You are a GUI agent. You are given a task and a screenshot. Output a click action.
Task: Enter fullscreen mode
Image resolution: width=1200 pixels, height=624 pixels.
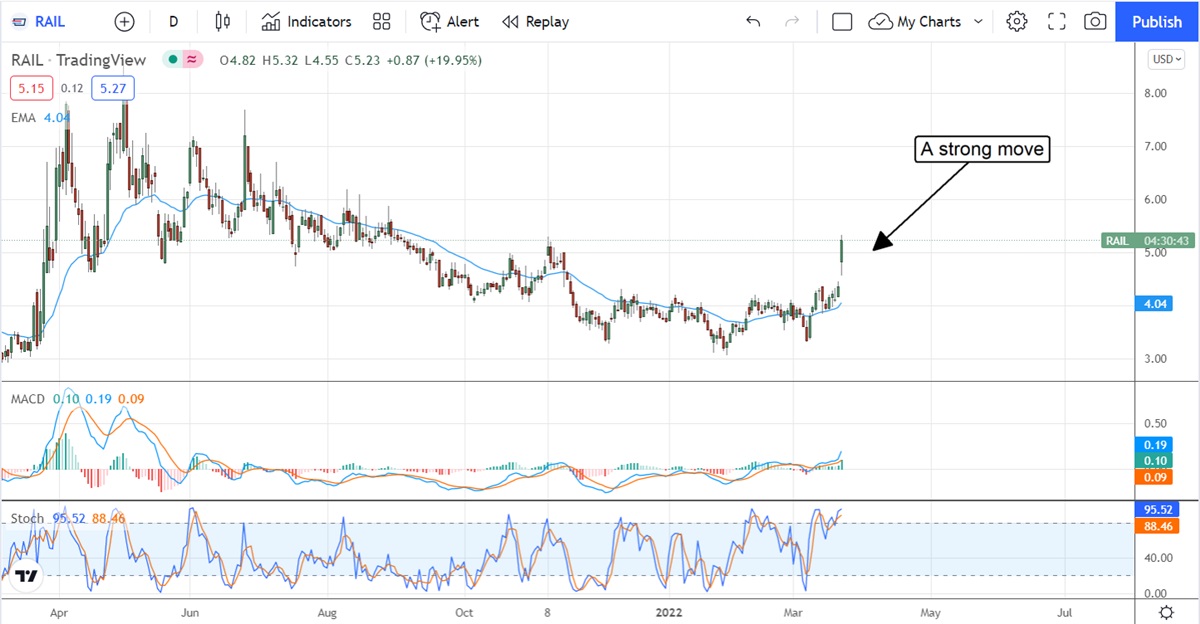[x=1057, y=21]
